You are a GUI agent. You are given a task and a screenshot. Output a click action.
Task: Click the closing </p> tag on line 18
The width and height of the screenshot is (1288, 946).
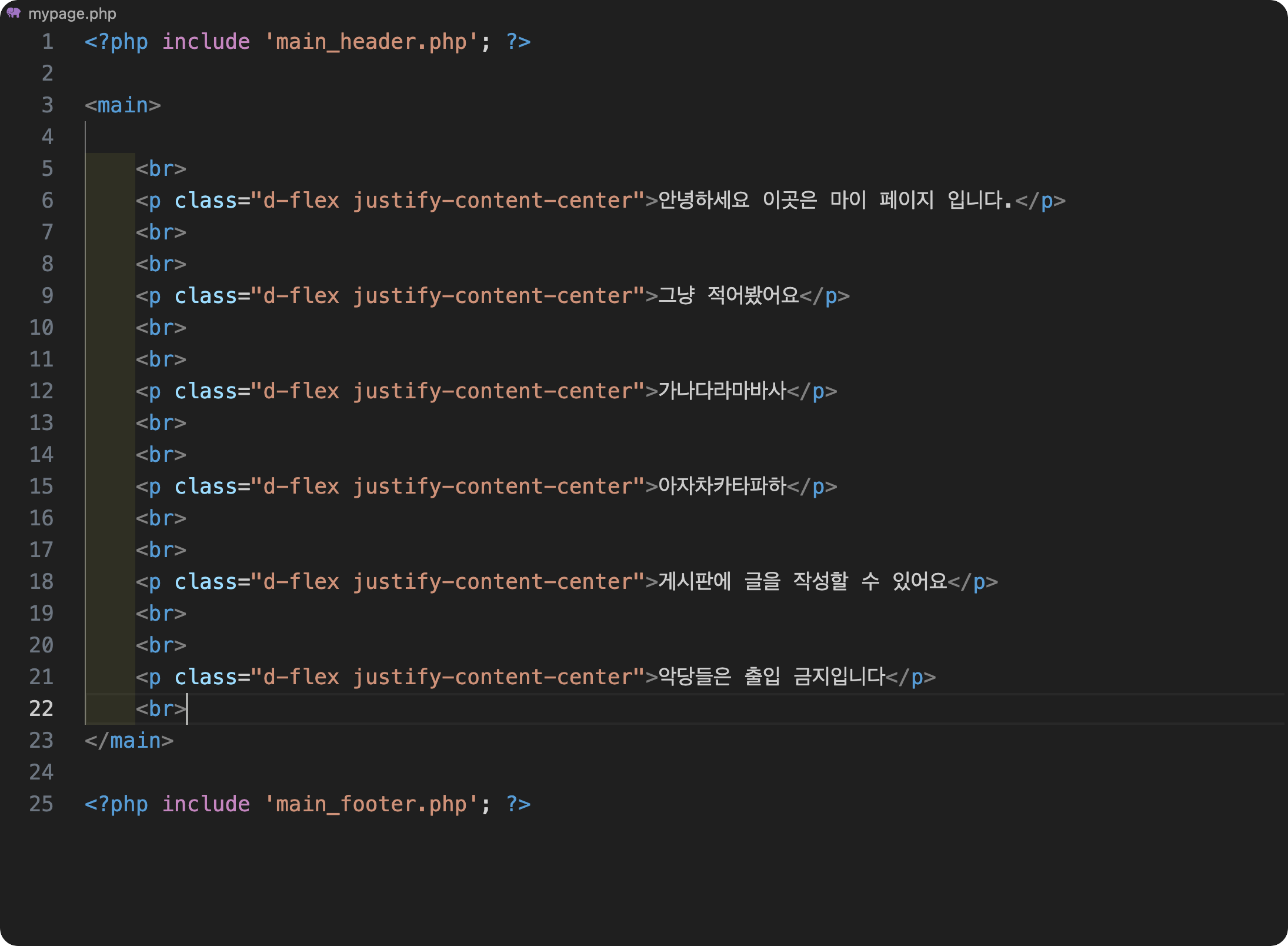pyautogui.click(x=973, y=582)
